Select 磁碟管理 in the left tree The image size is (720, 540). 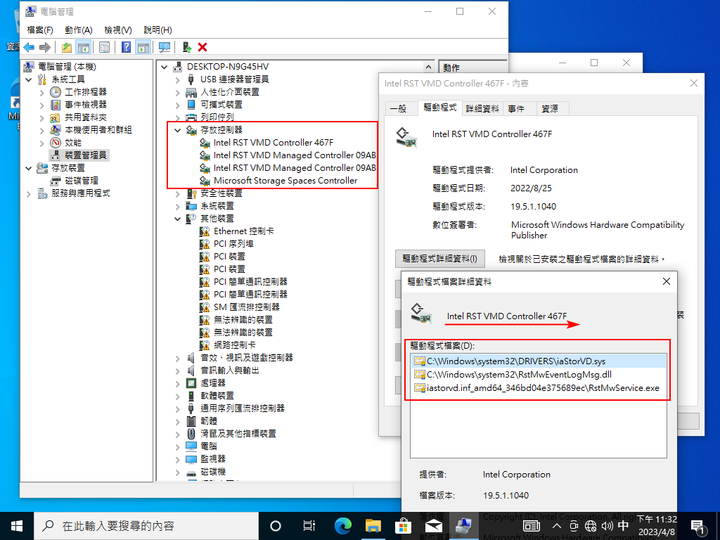81,180
